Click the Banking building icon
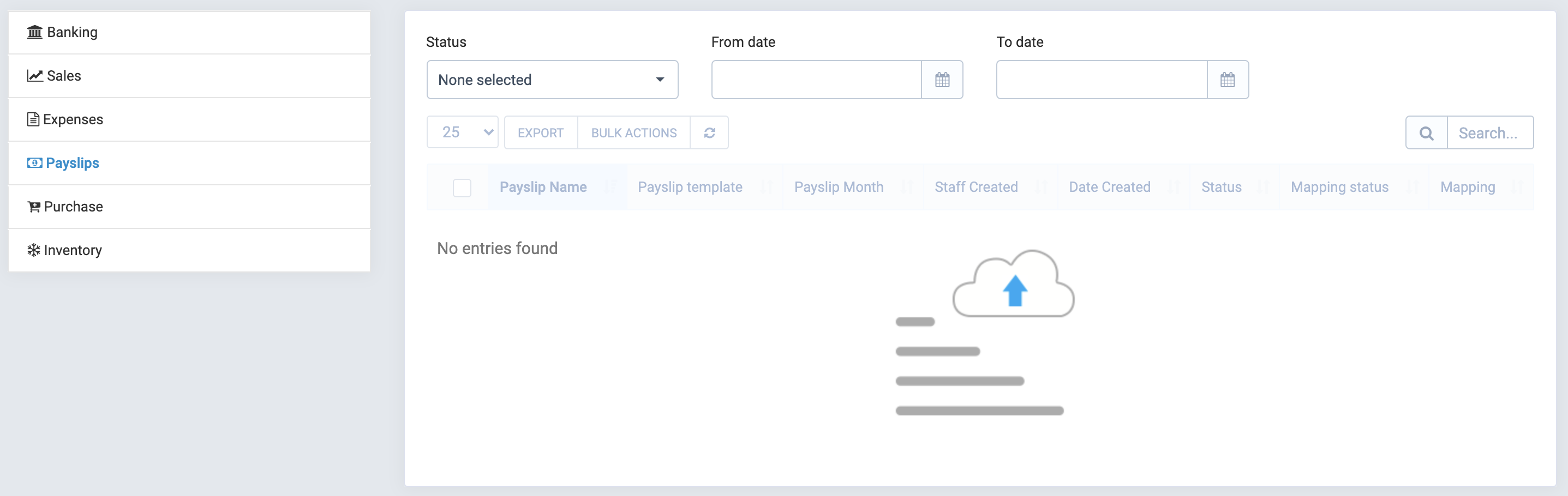 click(x=35, y=32)
